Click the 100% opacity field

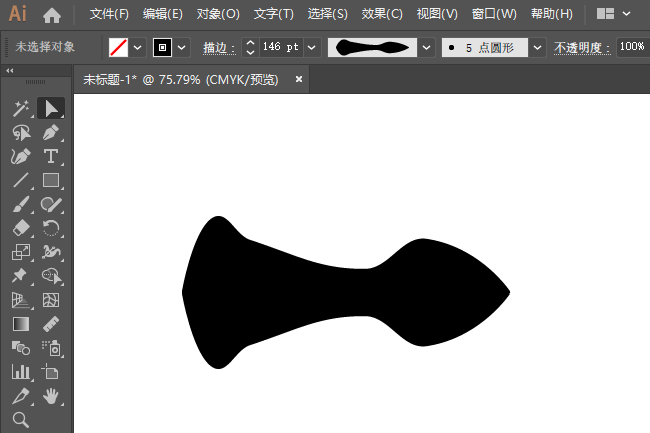click(x=633, y=46)
